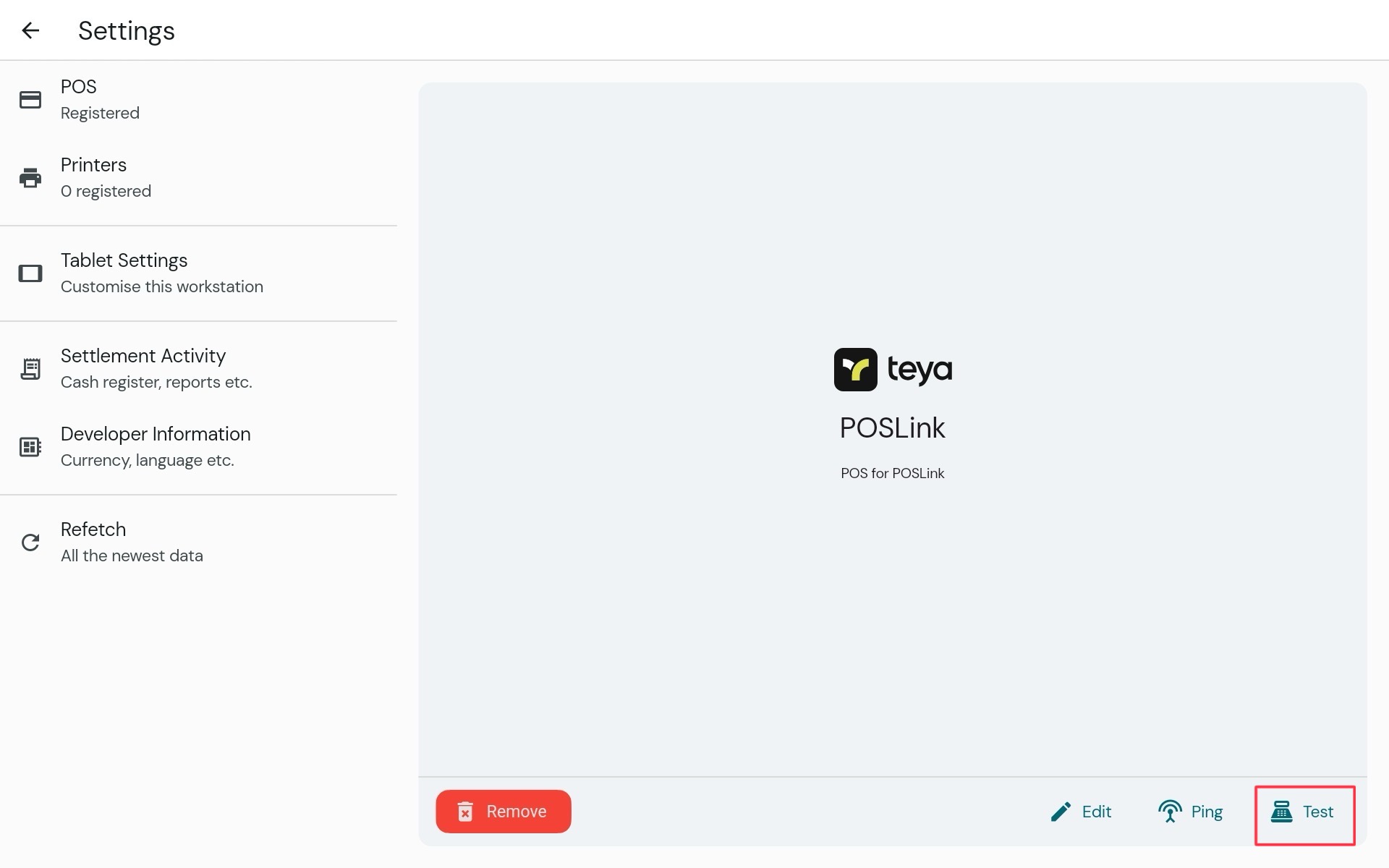
Task: Click the Developer Information icon
Action: click(30, 447)
